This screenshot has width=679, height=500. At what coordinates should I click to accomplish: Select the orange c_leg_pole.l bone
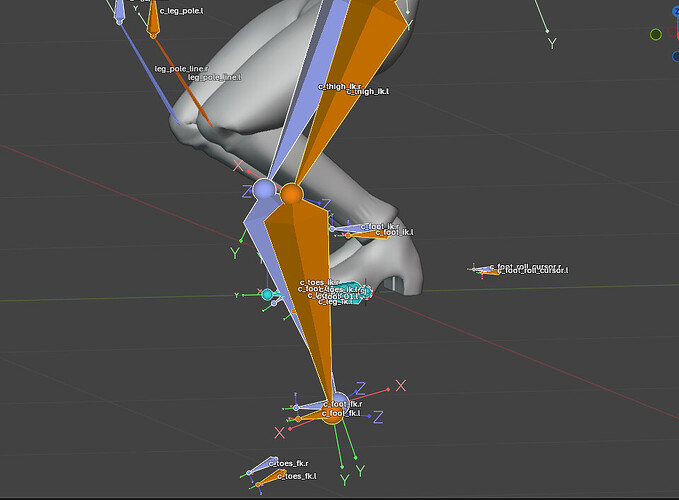pos(153,19)
